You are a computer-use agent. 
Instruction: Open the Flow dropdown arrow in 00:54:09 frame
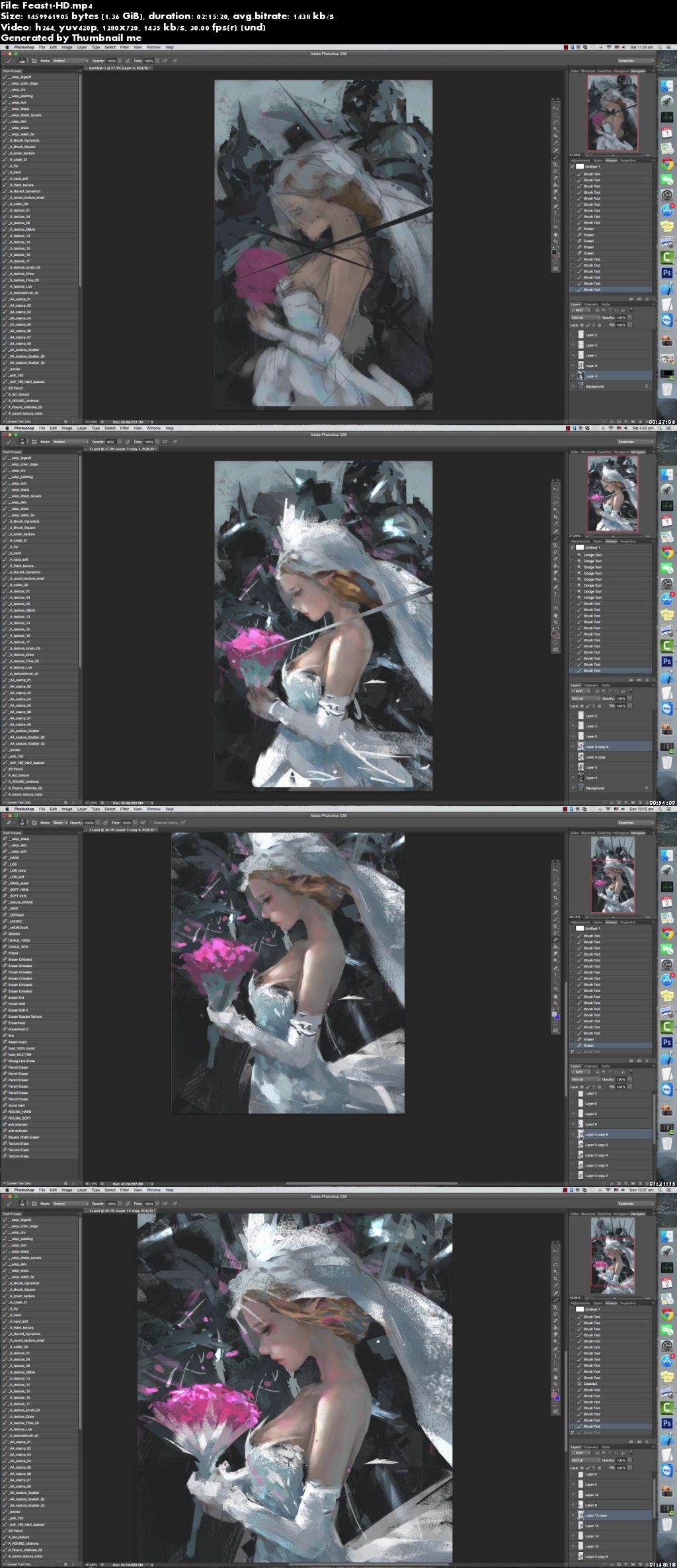point(156,442)
